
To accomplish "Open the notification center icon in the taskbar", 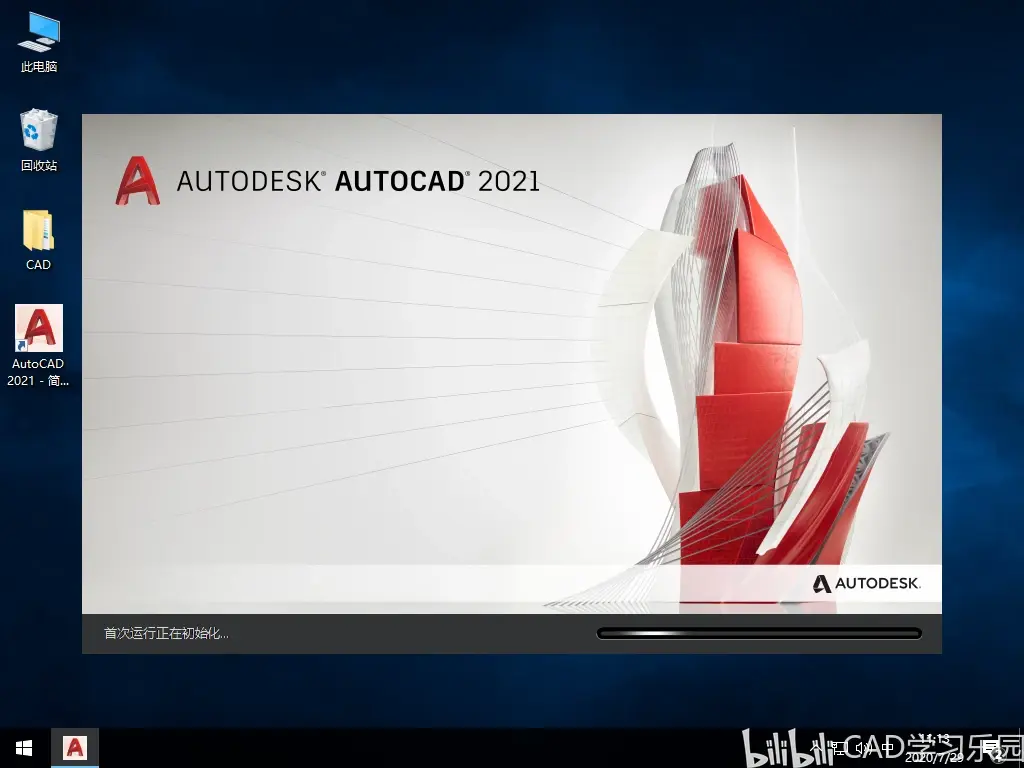I will (993, 748).
